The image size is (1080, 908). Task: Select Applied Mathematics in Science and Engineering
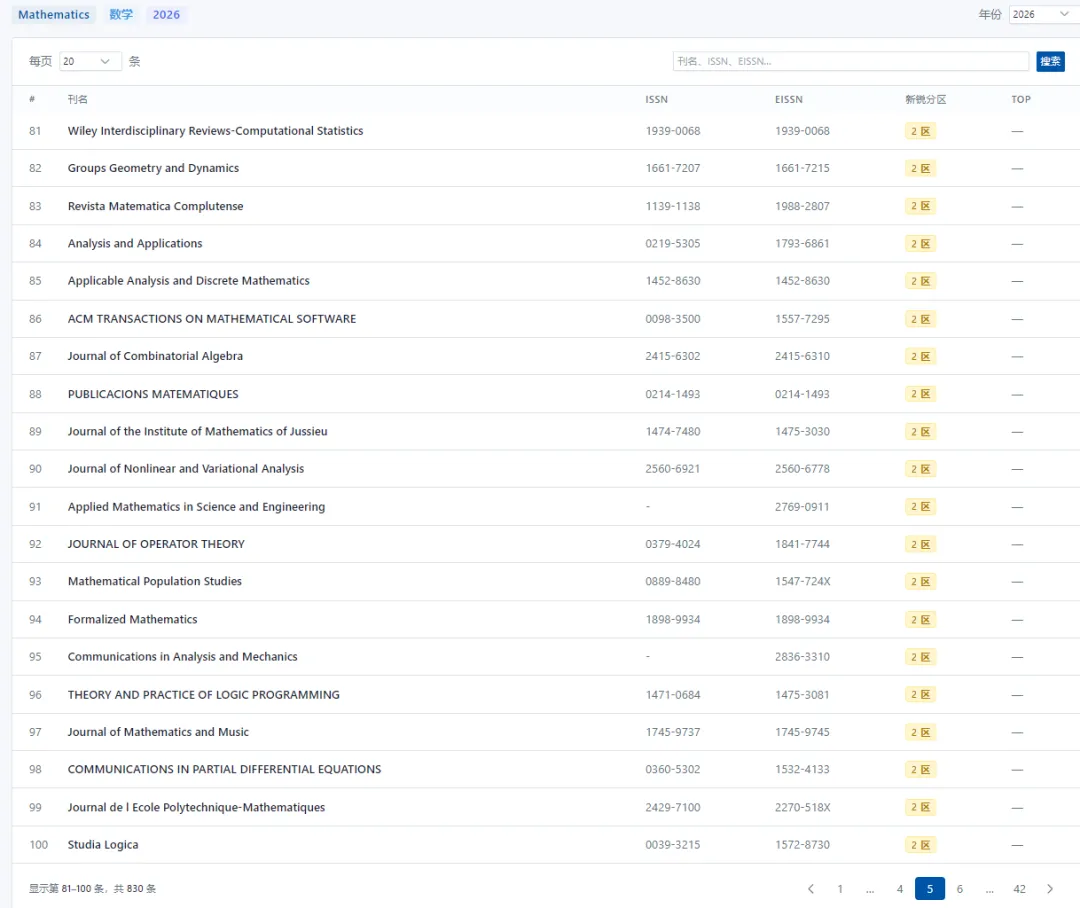coord(196,506)
